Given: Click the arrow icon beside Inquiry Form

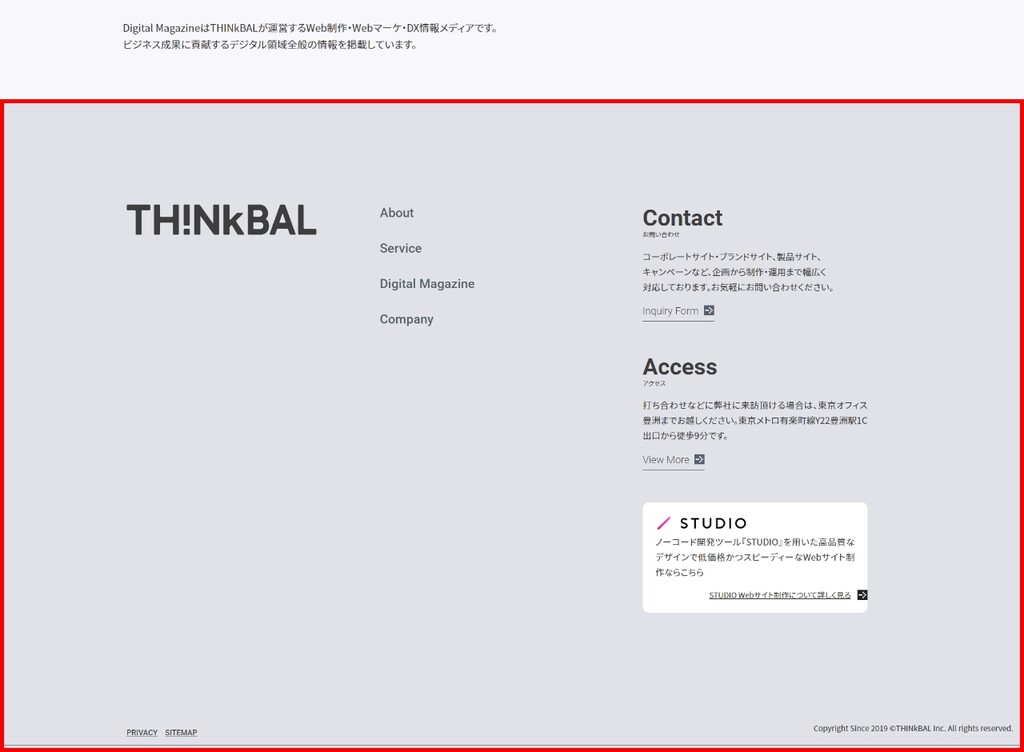Looking at the screenshot, I should tap(709, 311).
